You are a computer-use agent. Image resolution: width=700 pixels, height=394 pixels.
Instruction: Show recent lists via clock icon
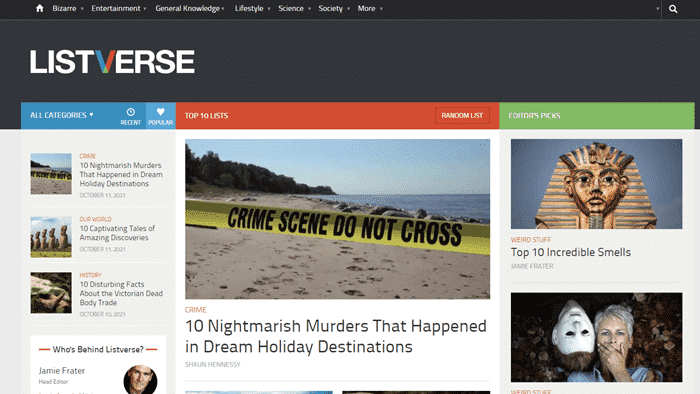point(130,116)
